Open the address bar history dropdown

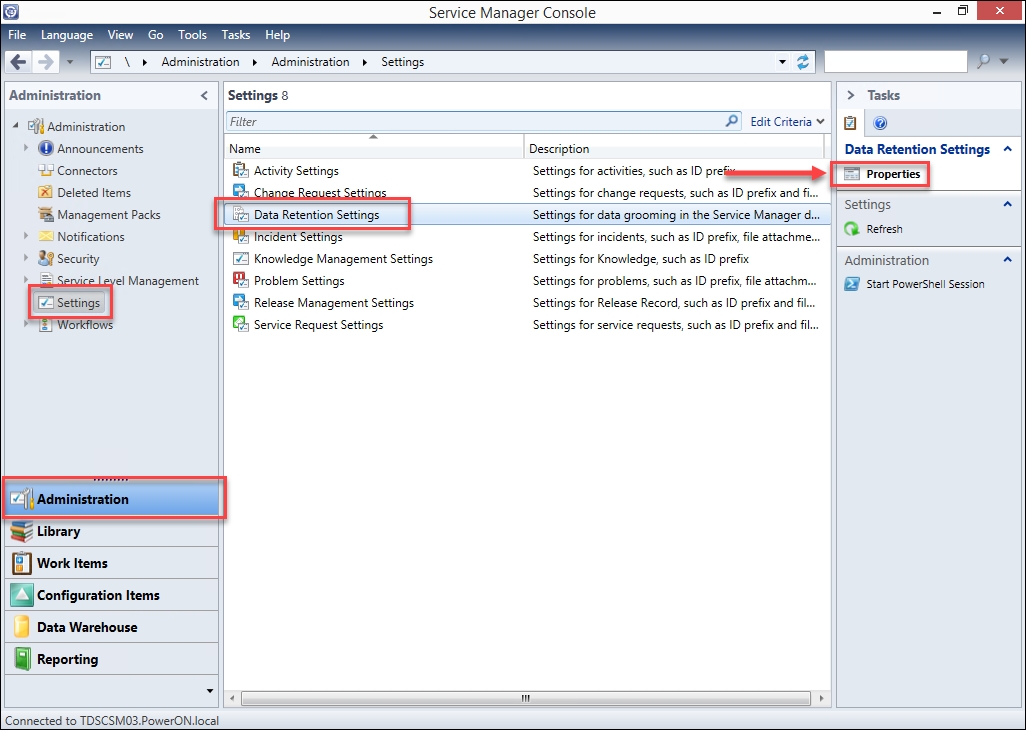click(783, 62)
